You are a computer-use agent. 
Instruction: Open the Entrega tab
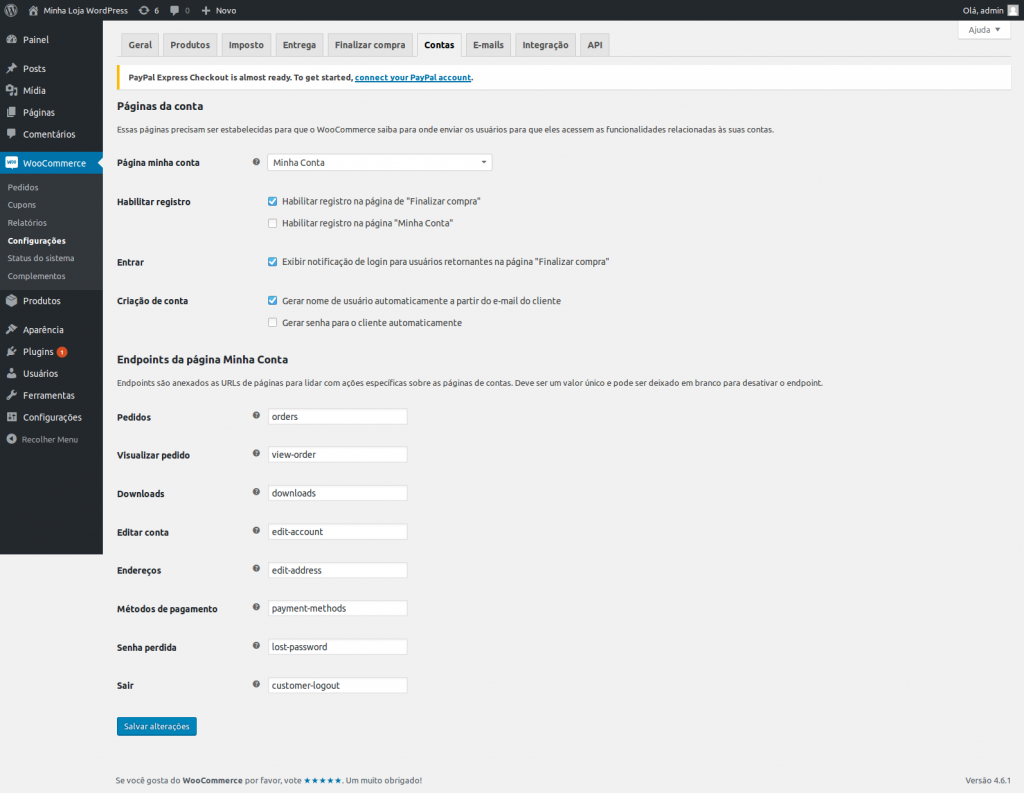298,44
